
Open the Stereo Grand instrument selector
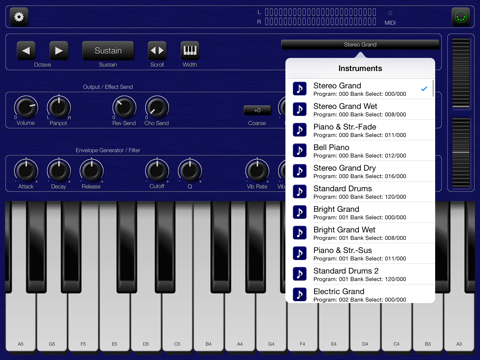point(360,45)
